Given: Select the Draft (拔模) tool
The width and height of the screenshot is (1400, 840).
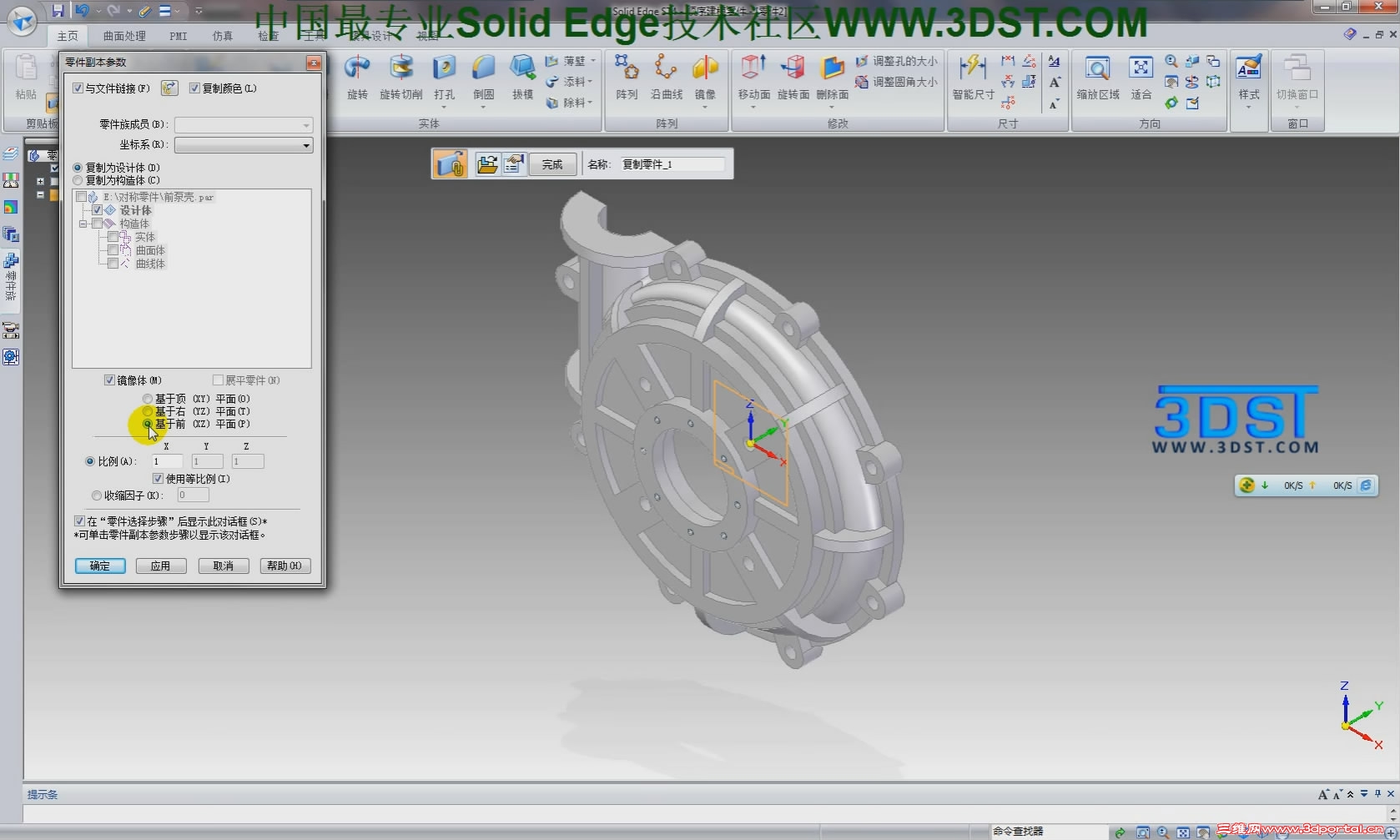Looking at the screenshot, I should [523, 78].
